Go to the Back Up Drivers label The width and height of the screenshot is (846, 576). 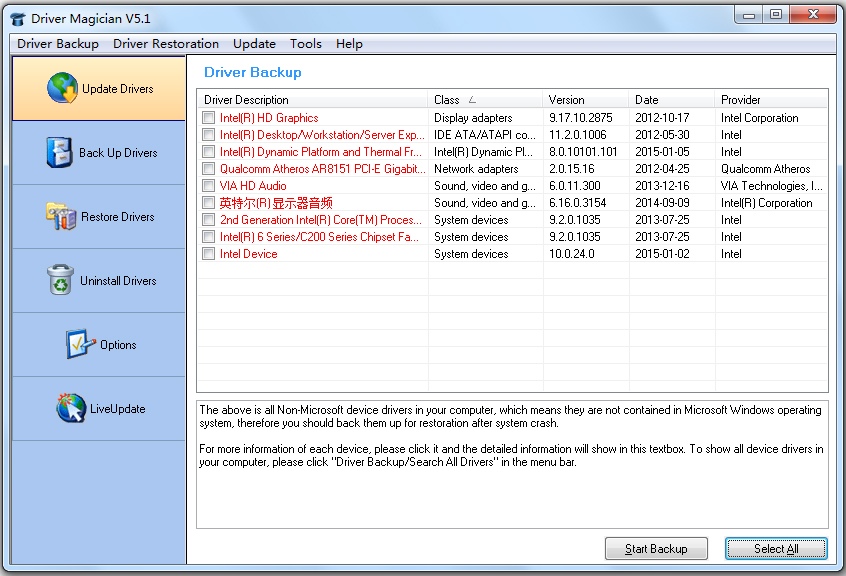[x=118, y=153]
